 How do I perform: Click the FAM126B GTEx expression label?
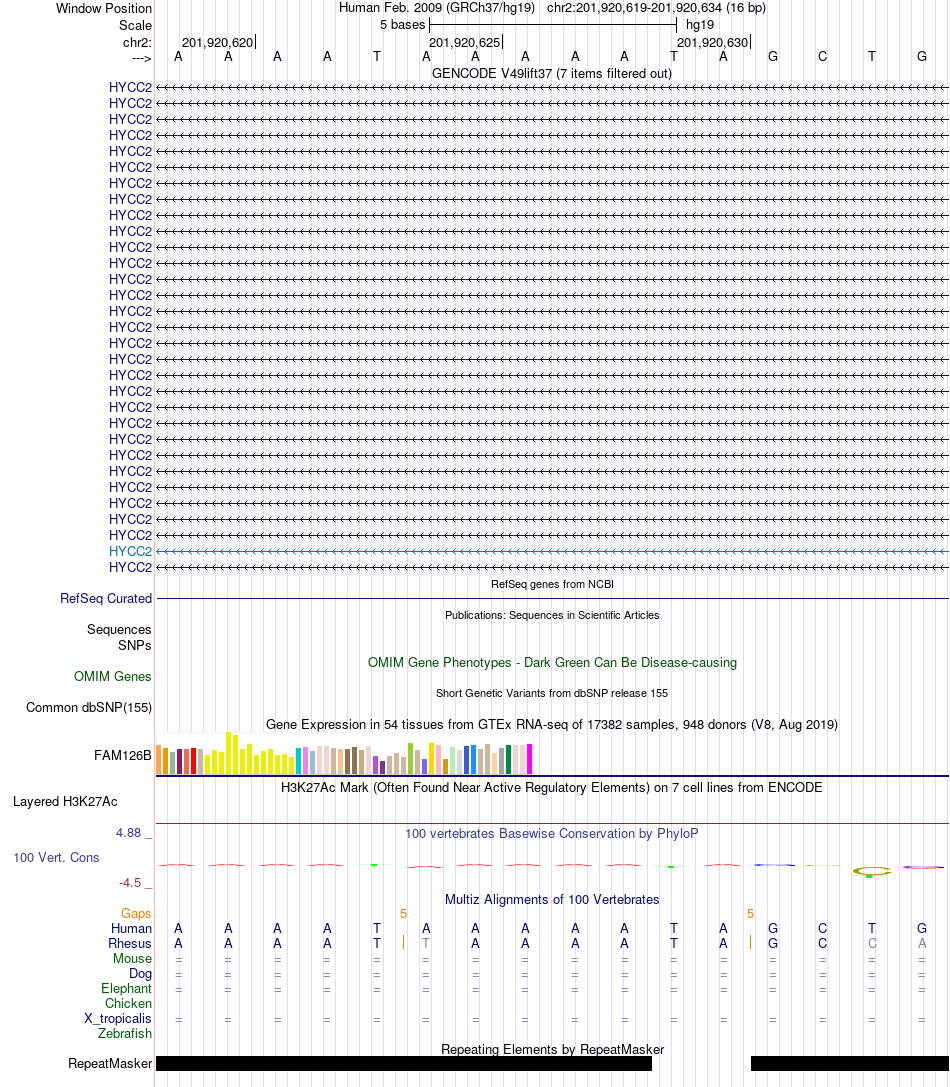point(123,756)
